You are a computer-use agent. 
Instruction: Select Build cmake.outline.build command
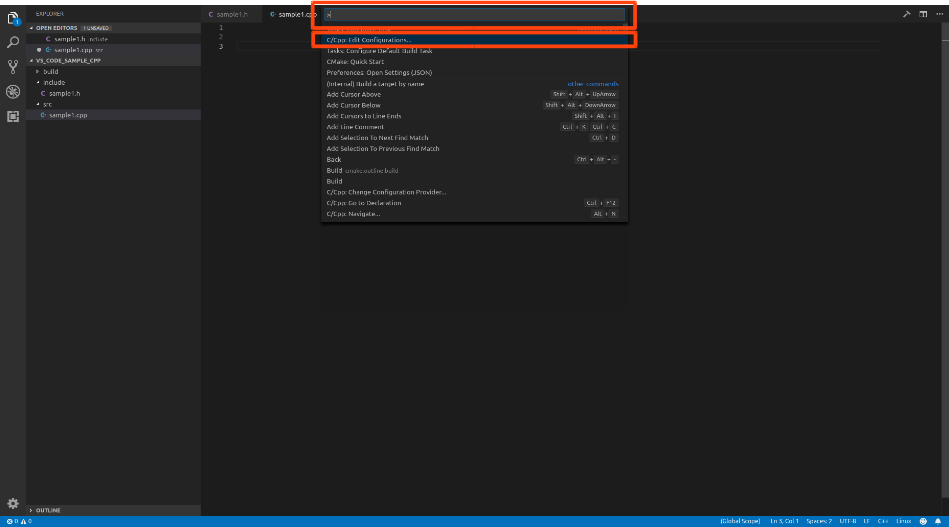click(x=474, y=171)
